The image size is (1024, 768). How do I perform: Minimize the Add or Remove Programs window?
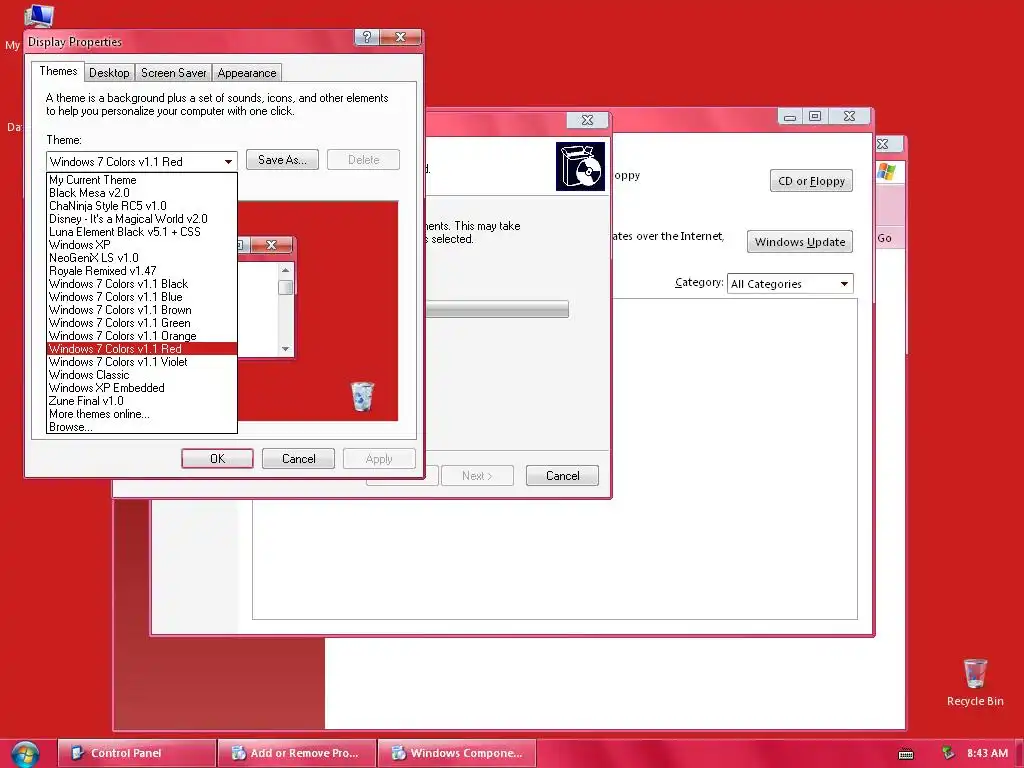pyautogui.click(x=790, y=116)
